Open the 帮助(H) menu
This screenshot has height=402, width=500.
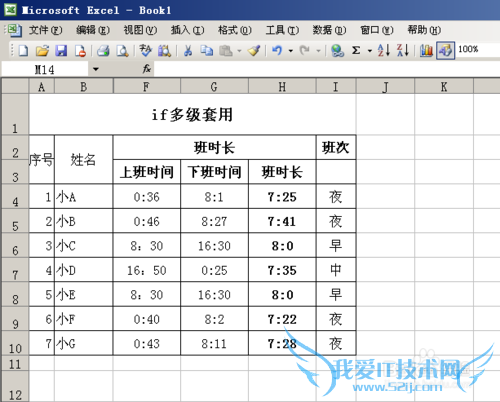click(x=424, y=30)
